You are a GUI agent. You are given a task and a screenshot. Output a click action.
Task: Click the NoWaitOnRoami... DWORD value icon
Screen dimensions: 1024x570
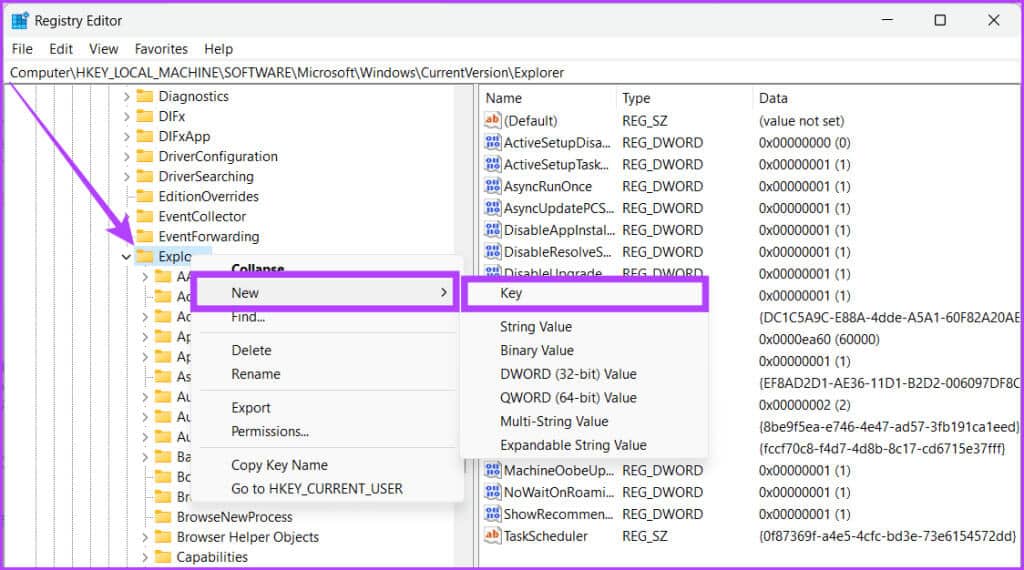click(492, 492)
